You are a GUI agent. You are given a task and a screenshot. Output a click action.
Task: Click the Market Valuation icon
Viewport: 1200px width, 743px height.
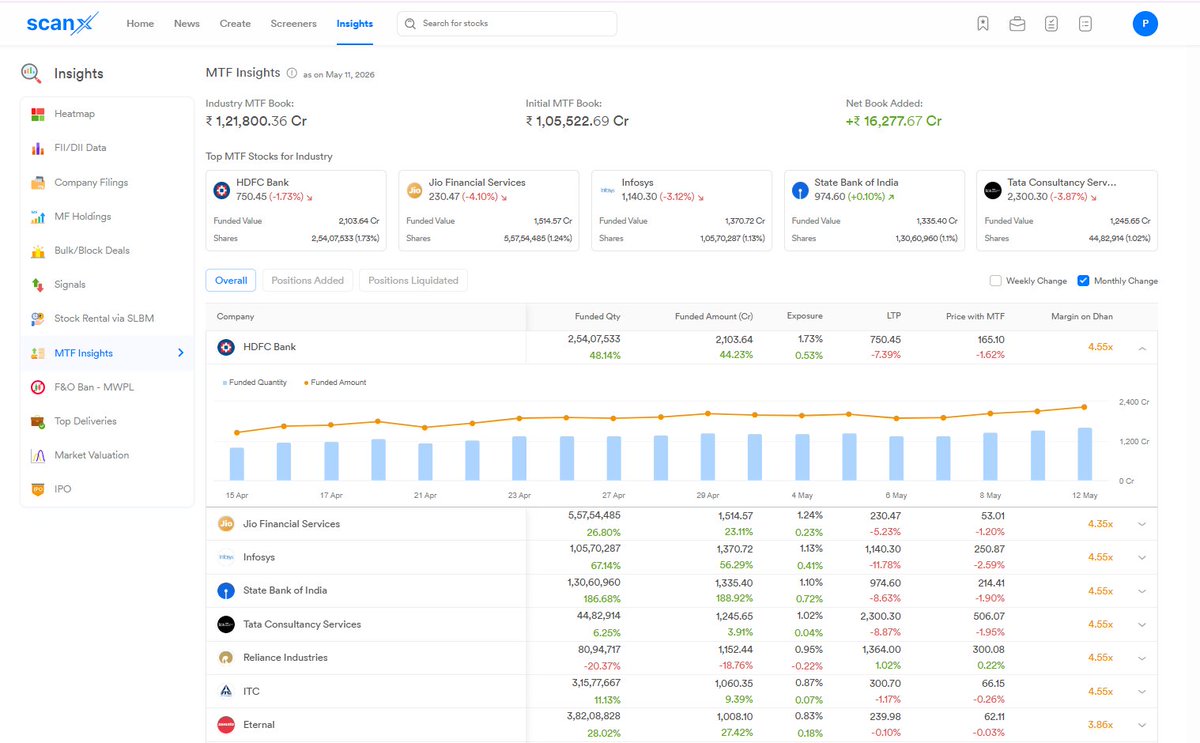coord(38,455)
